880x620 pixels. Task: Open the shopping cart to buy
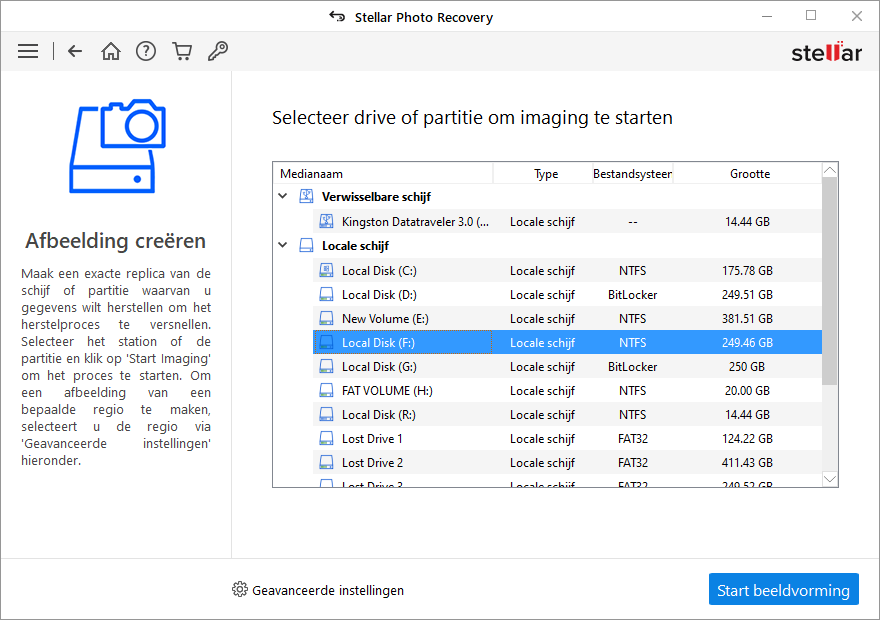(182, 52)
